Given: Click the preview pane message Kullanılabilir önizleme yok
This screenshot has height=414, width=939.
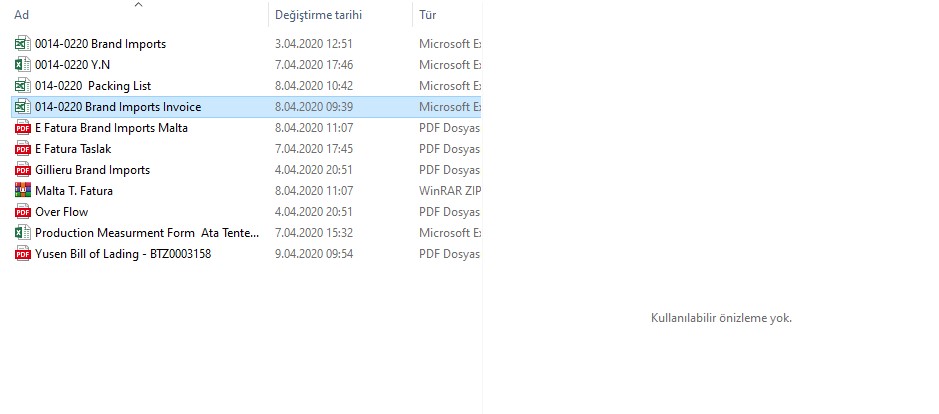Looking at the screenshot, I should click(721, 318).
